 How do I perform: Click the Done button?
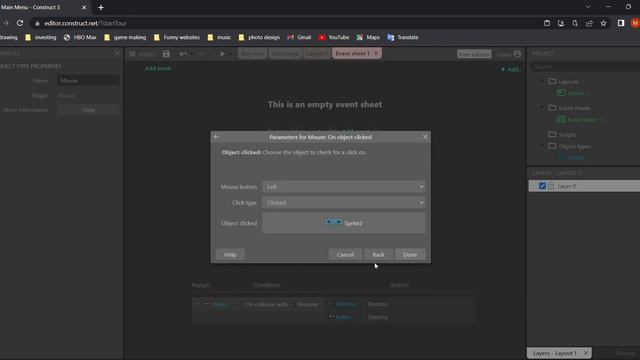tap(410, 254)
